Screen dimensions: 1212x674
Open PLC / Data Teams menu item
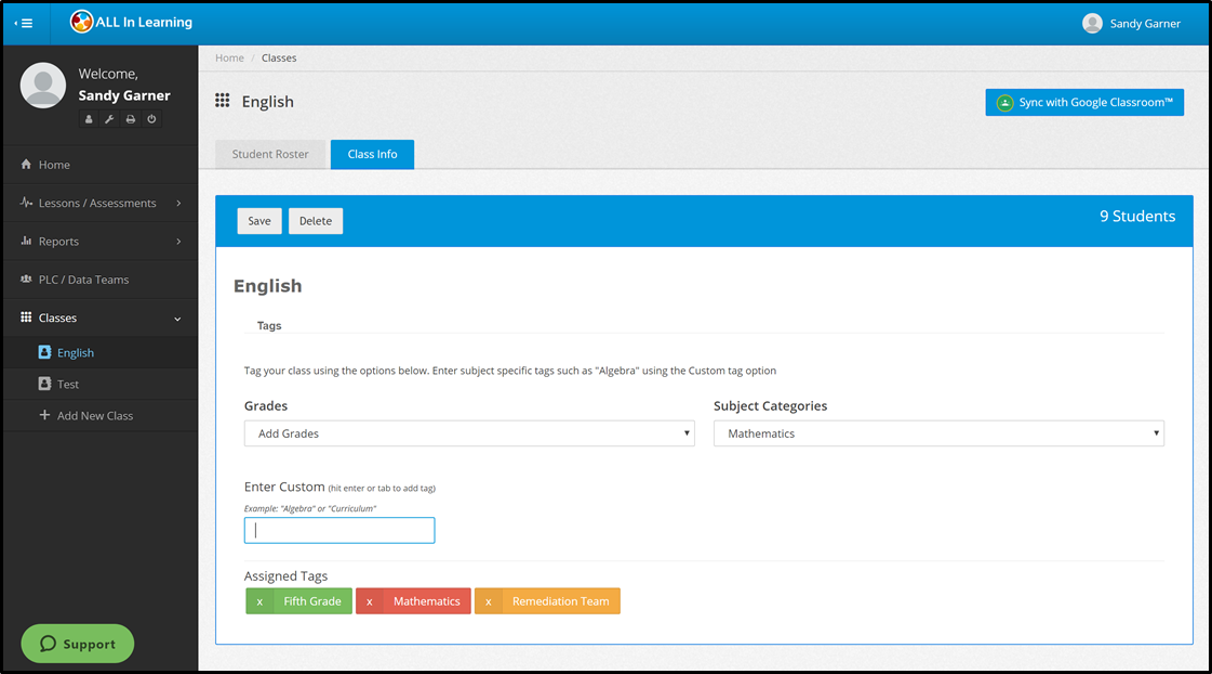[x=83, y=280]
